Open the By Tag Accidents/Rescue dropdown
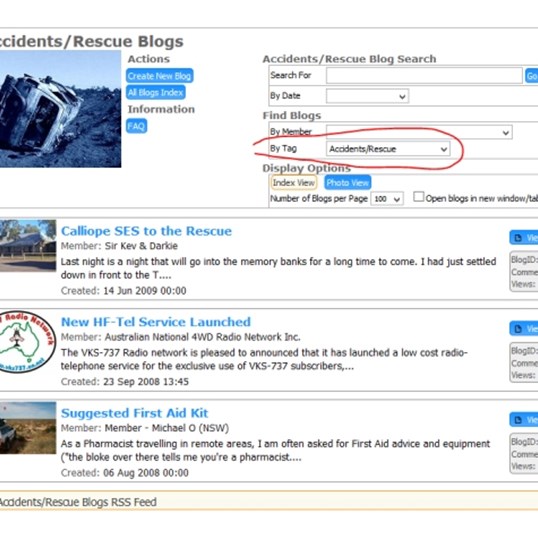This screenshot has height=538, width=538. click(388, 149)
